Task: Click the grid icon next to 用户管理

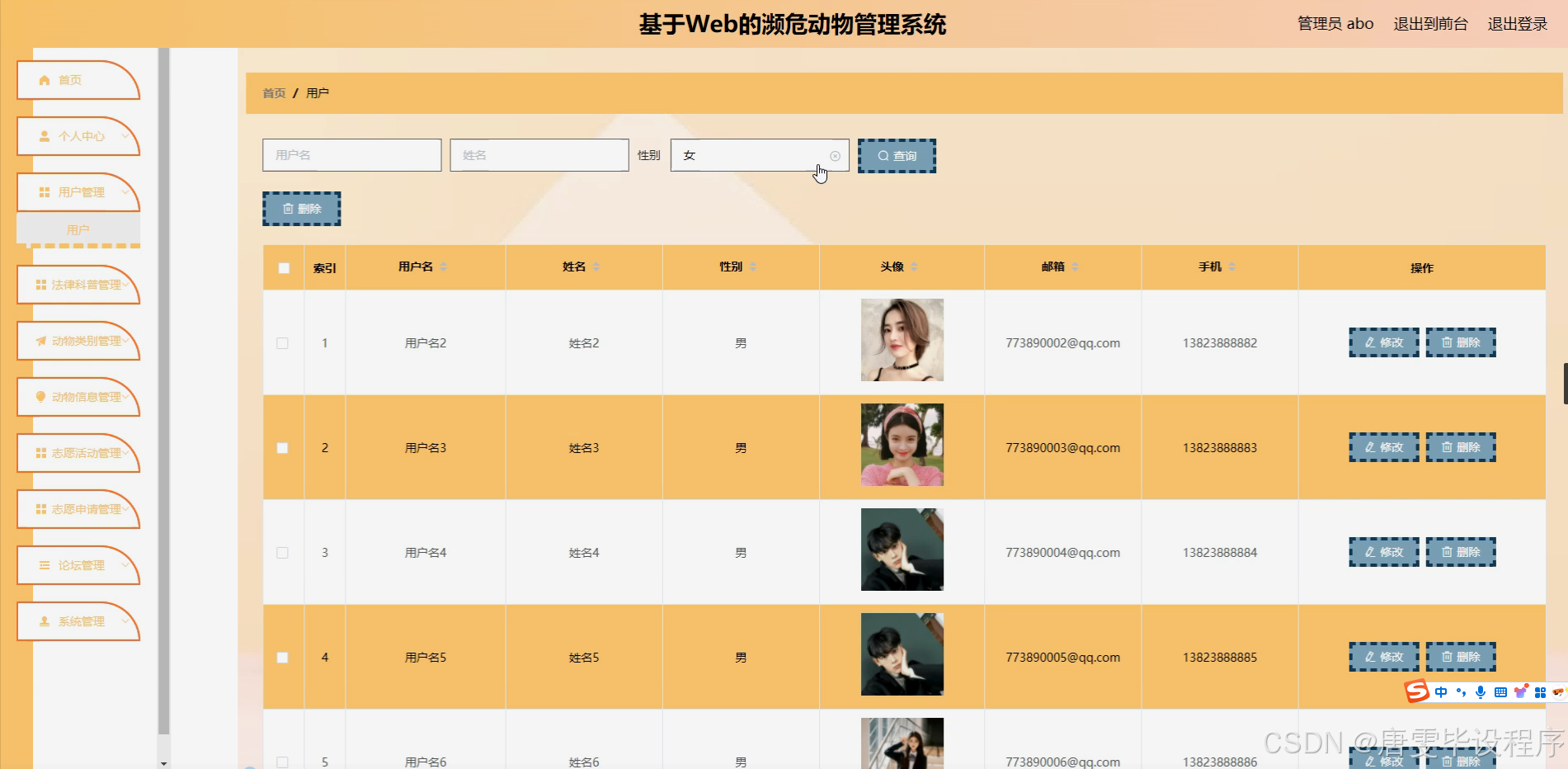Action: point(45,192)
